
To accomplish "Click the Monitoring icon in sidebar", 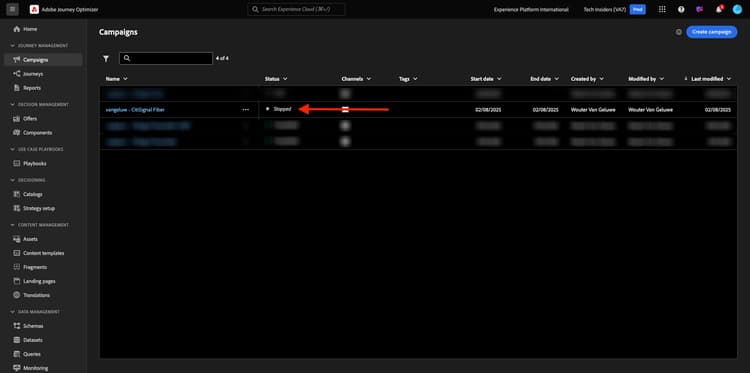I will (x=17, y=368).
